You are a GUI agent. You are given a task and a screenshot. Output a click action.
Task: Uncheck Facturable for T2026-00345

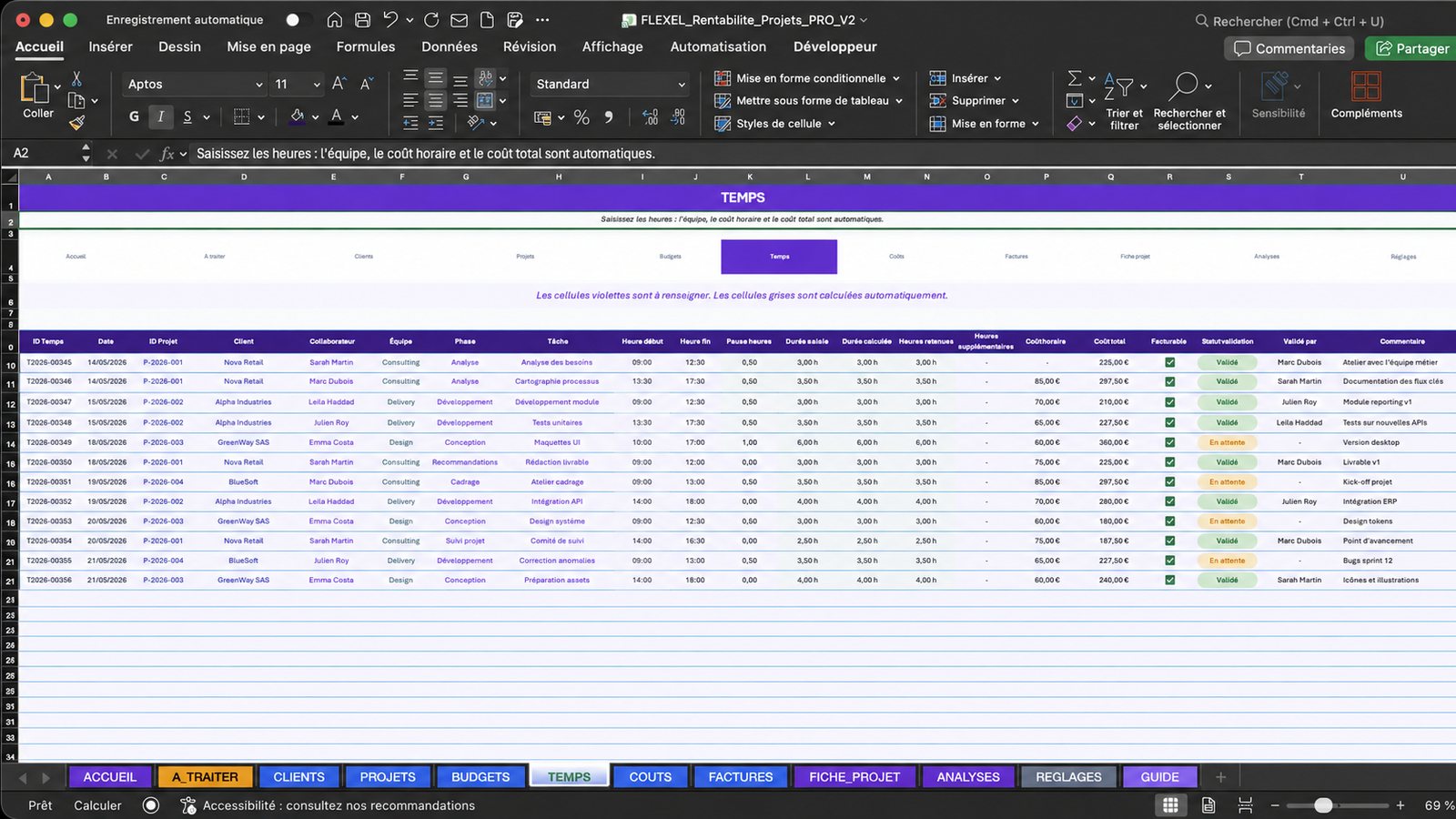point(1169,362)
